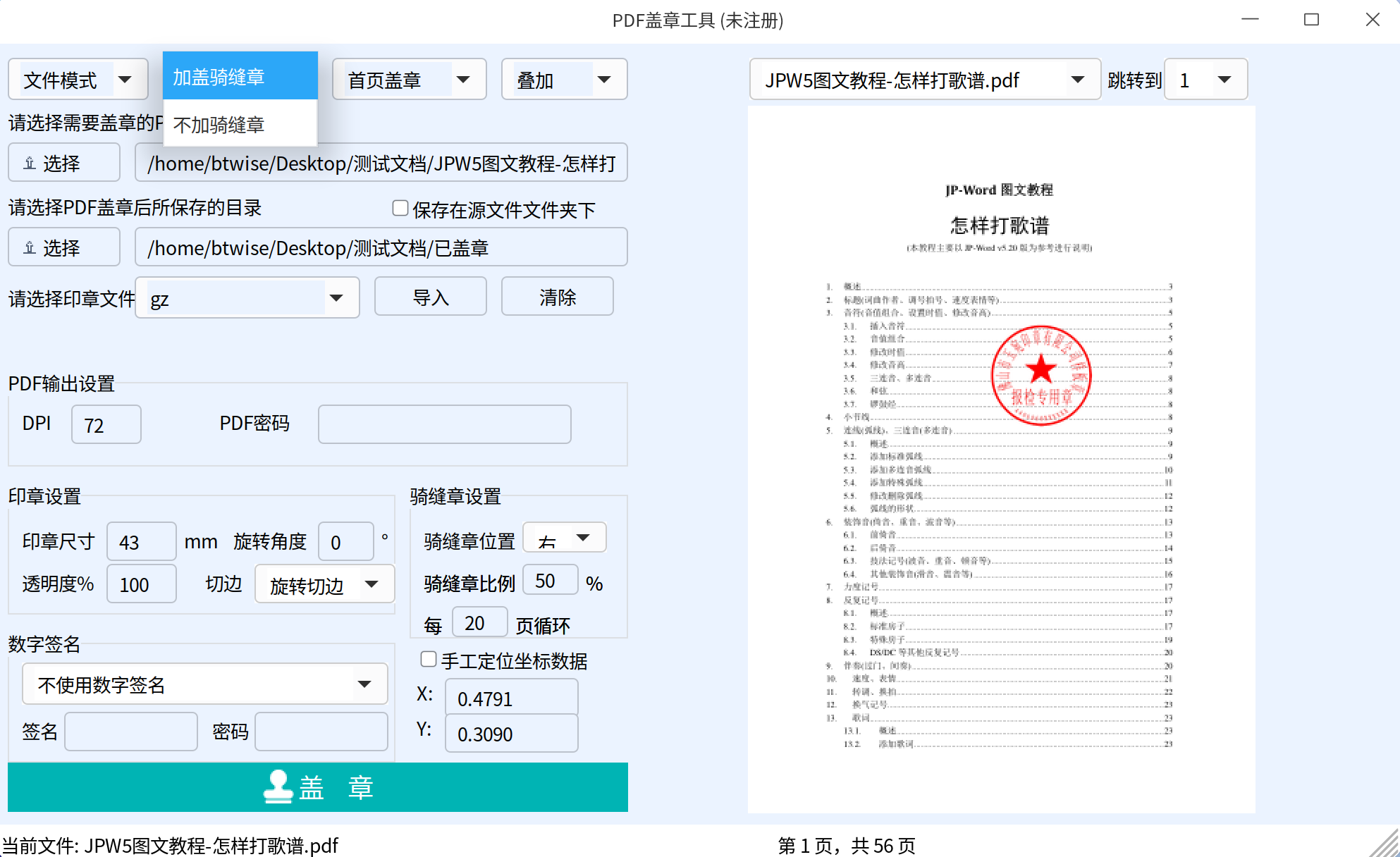This screenshot has height=857, width=1400.
Task: Click the X coordinate field
Action: pos(512,698)
